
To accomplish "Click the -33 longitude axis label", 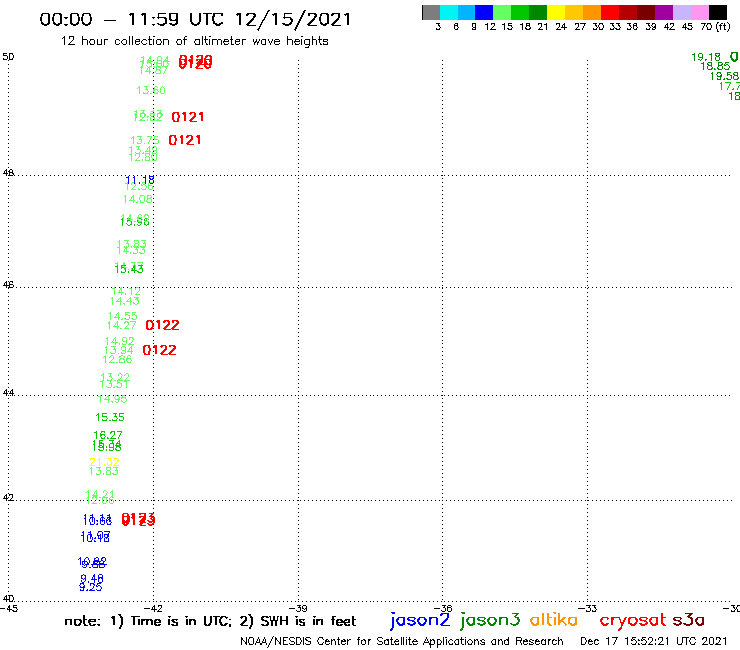I will coord(588,608).
